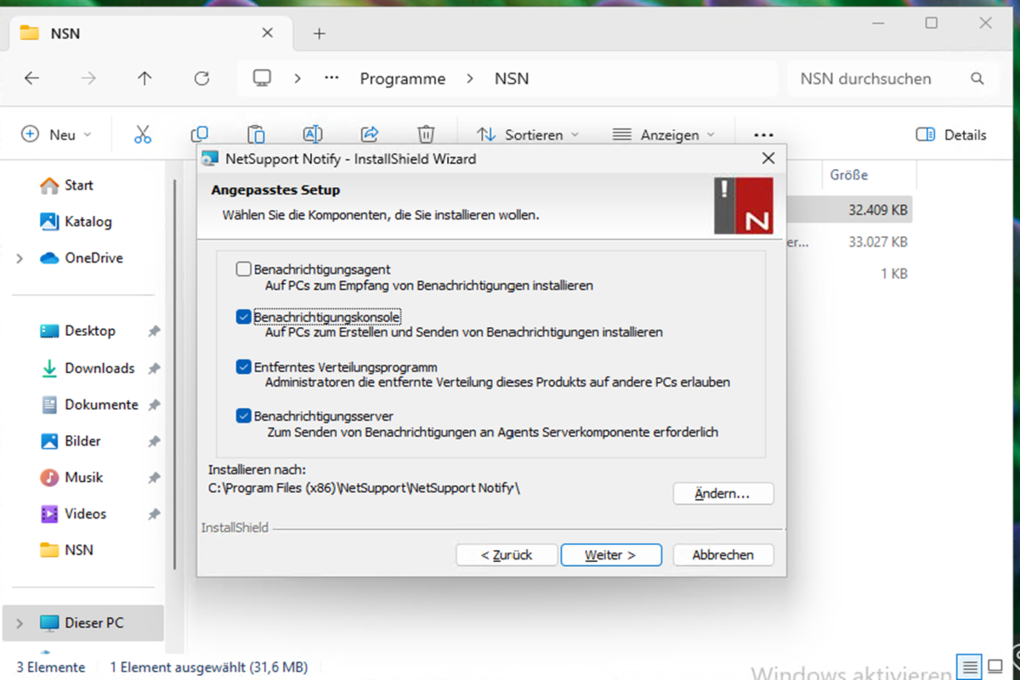The height and width of the screenshot is (680, 1020).
Task: Click the Share icon in toolbar
Action: click(x=369, y=135)
